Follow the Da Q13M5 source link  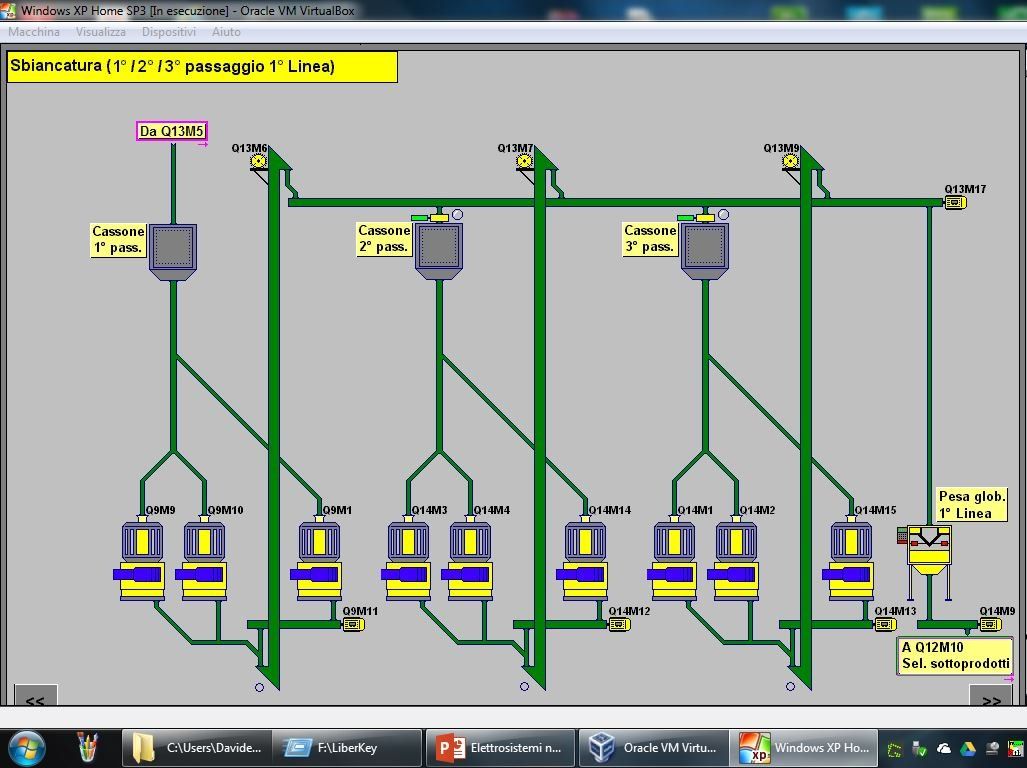pyautogui.click(x=171, y=131)
